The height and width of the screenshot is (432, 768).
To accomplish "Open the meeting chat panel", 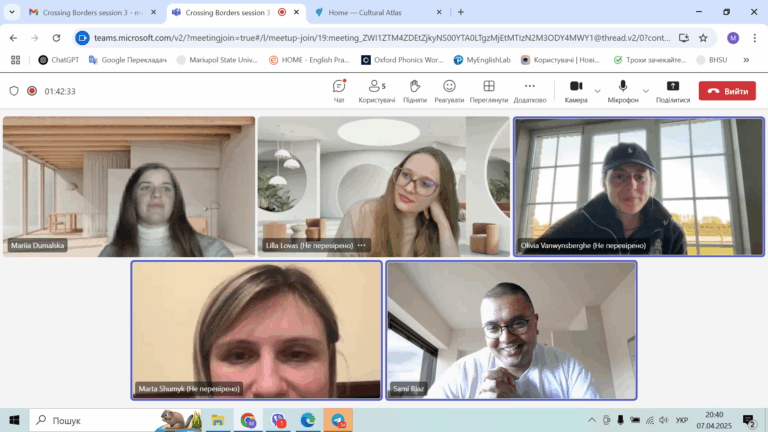I will pyautogui.click(x=339, y=90).
